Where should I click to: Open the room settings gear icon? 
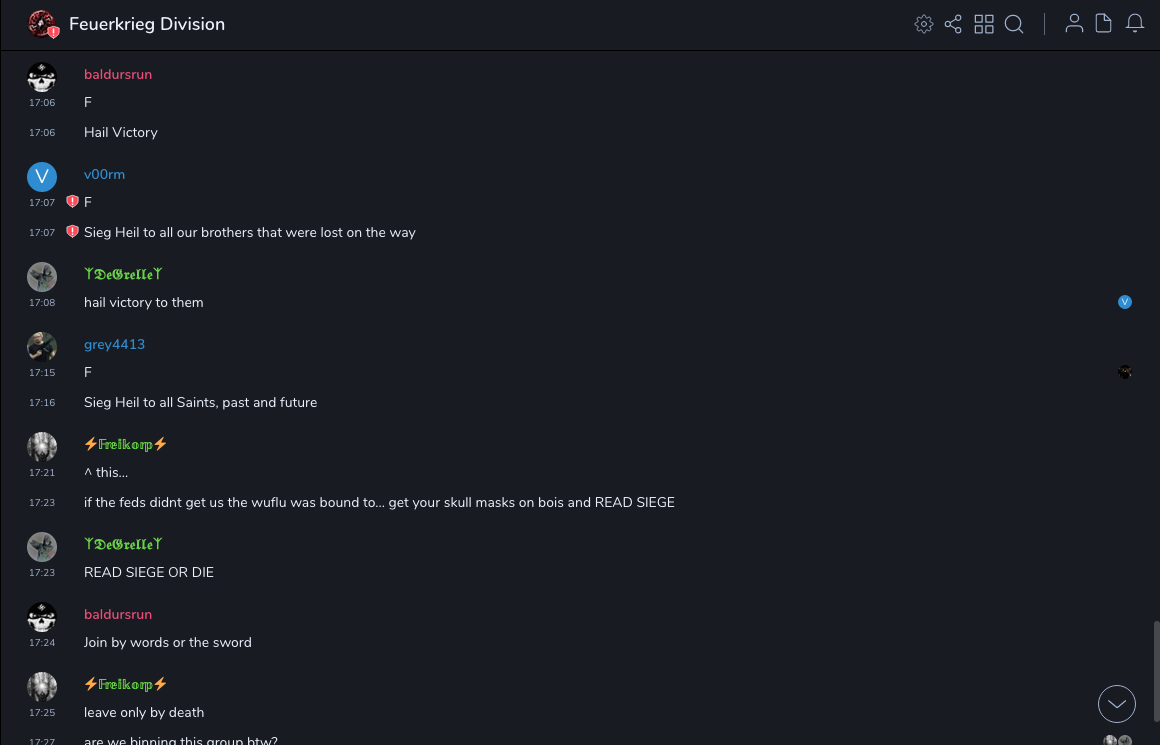(924, 24)
